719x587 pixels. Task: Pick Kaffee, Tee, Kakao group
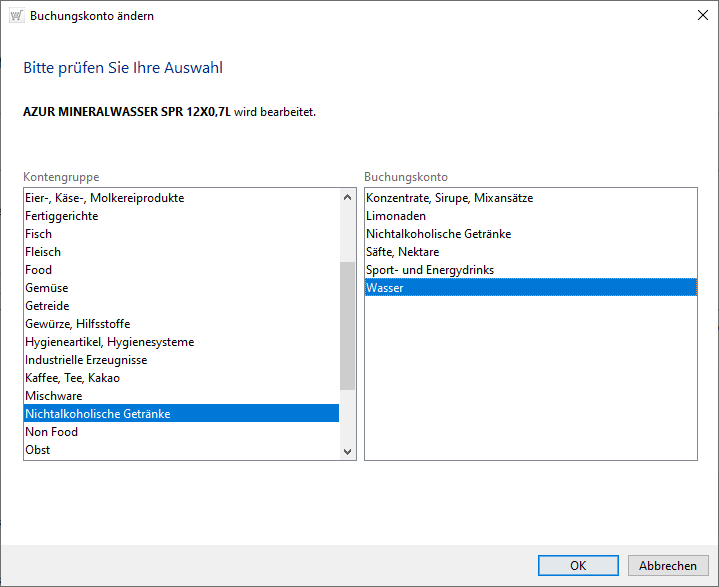click(x=72, y=378)
